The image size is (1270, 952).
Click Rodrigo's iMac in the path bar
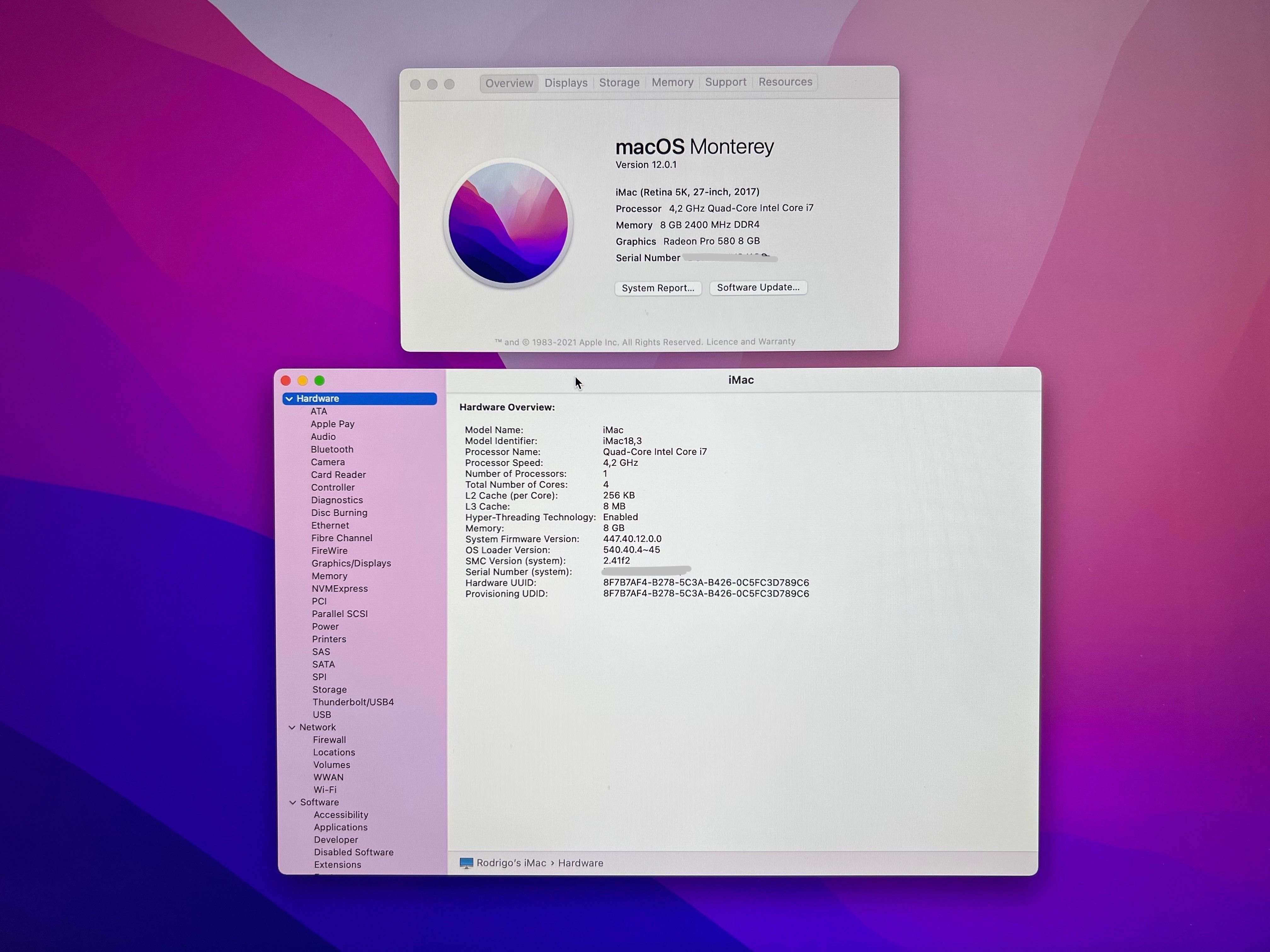511,863
